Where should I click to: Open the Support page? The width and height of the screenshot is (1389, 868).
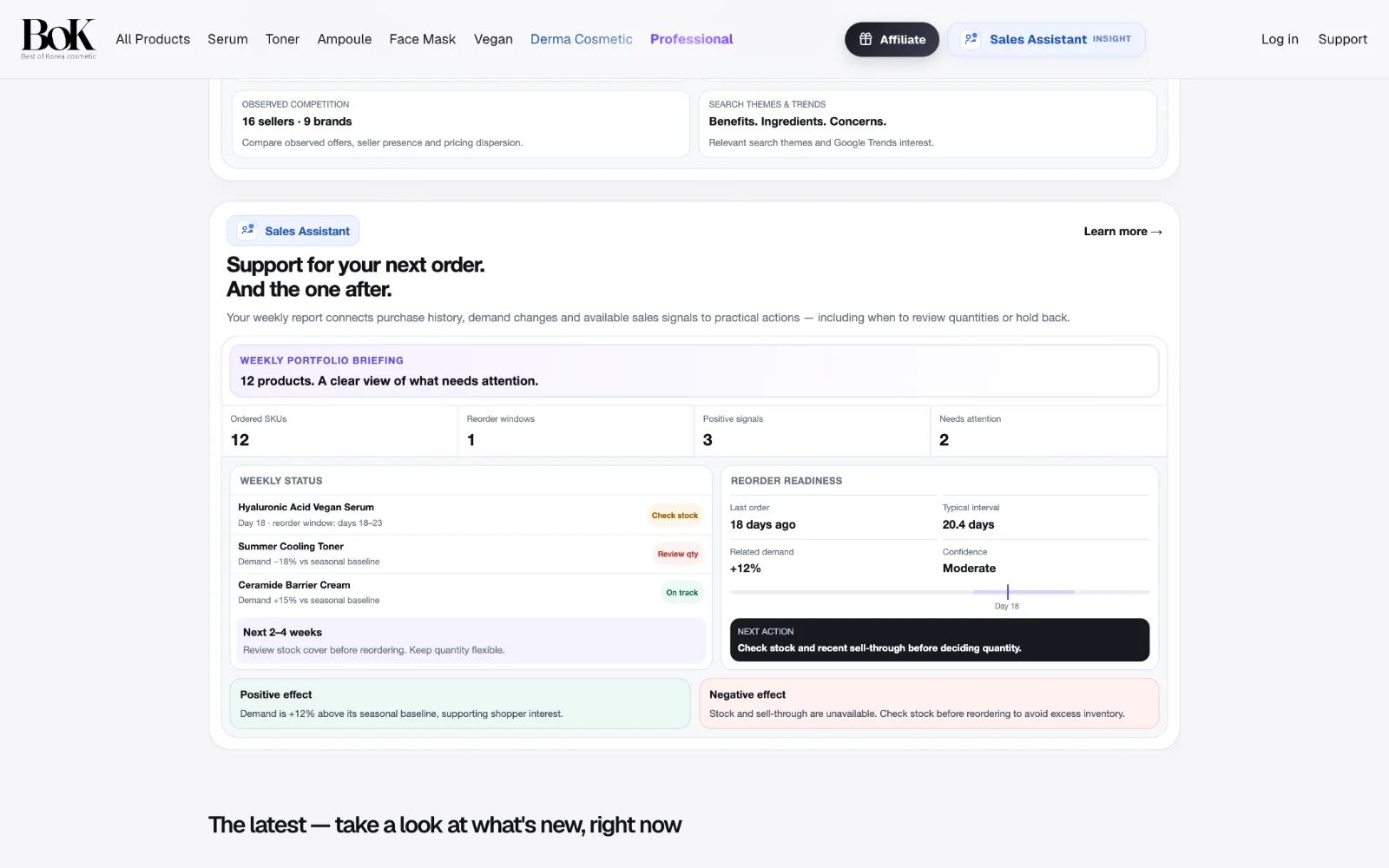pyautogui.click(x=1342, y=39)
